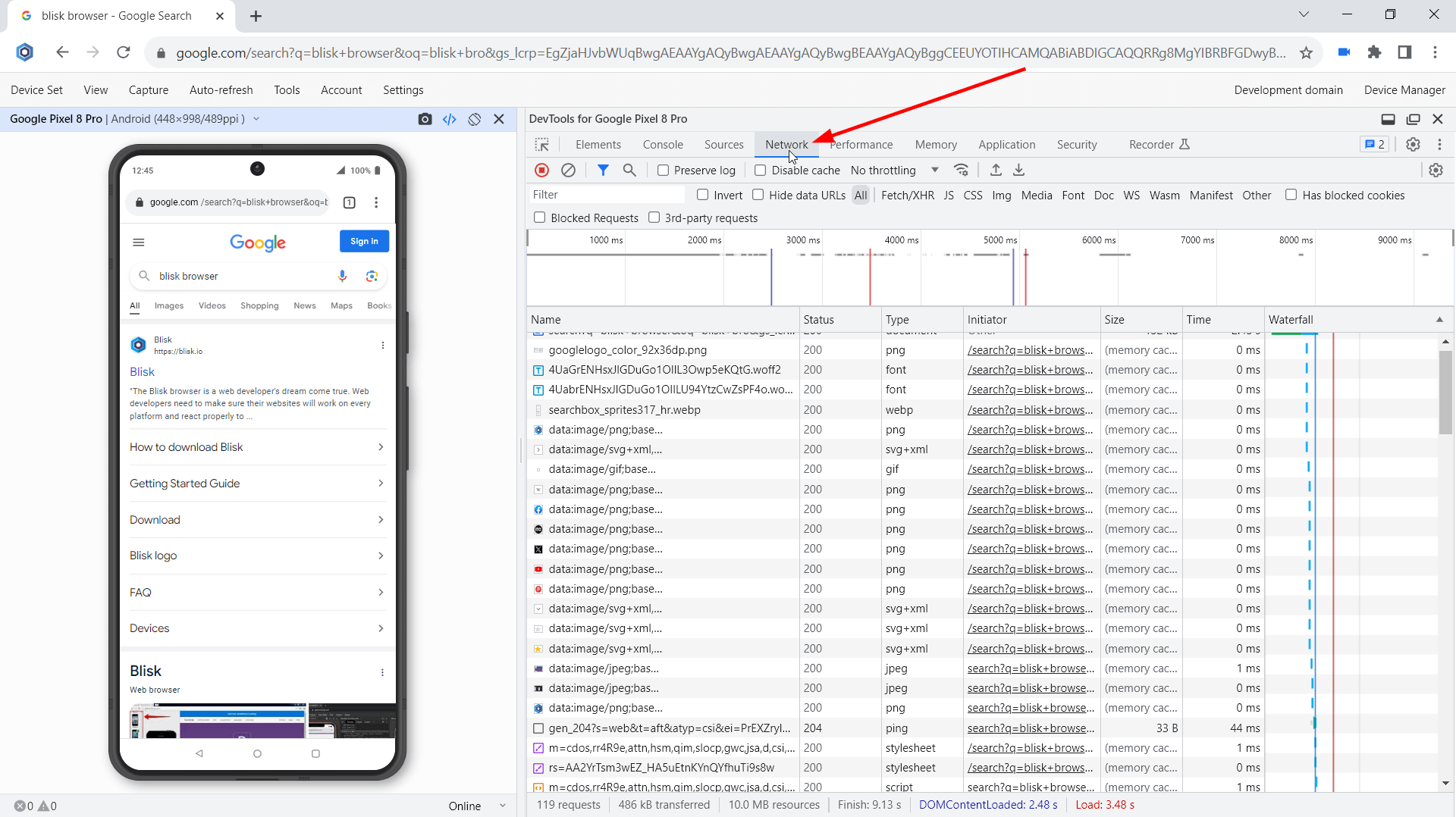Screen dimensions: 1456x817
Task: Clear the network log
Action: pyautogui.click(x=568, y=171)
